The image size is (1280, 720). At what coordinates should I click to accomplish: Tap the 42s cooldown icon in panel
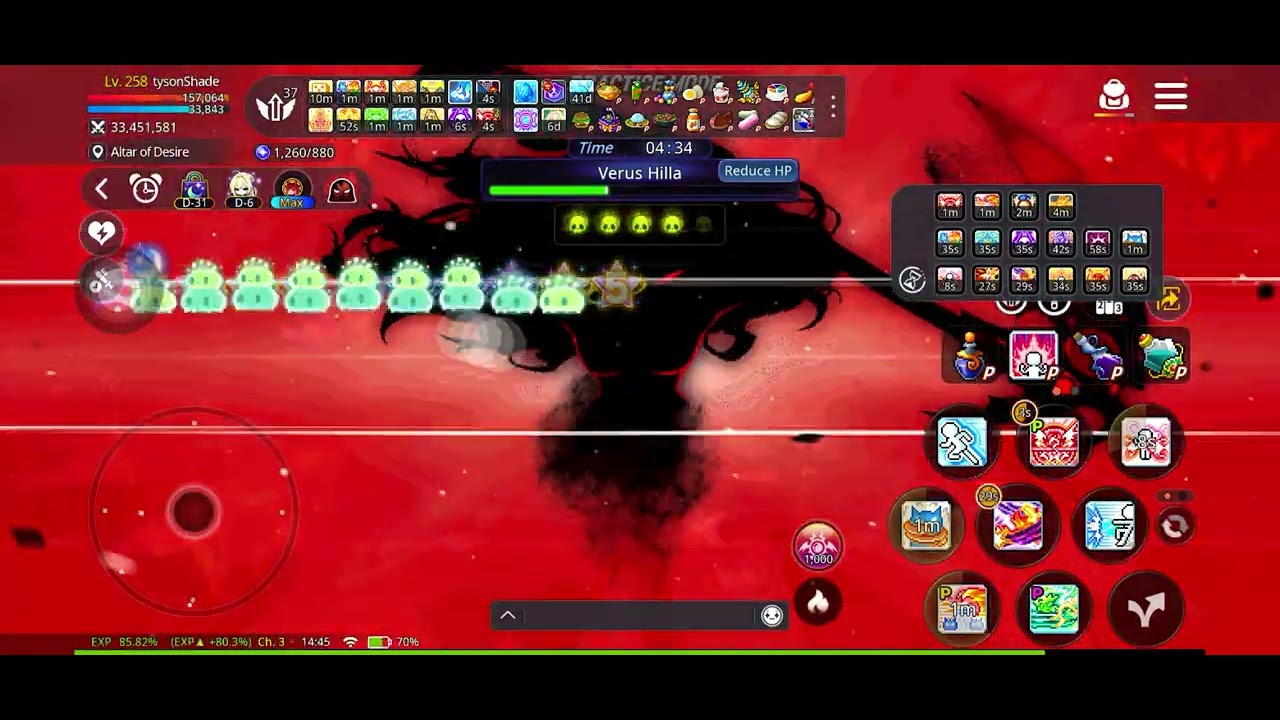[1060, 243]
